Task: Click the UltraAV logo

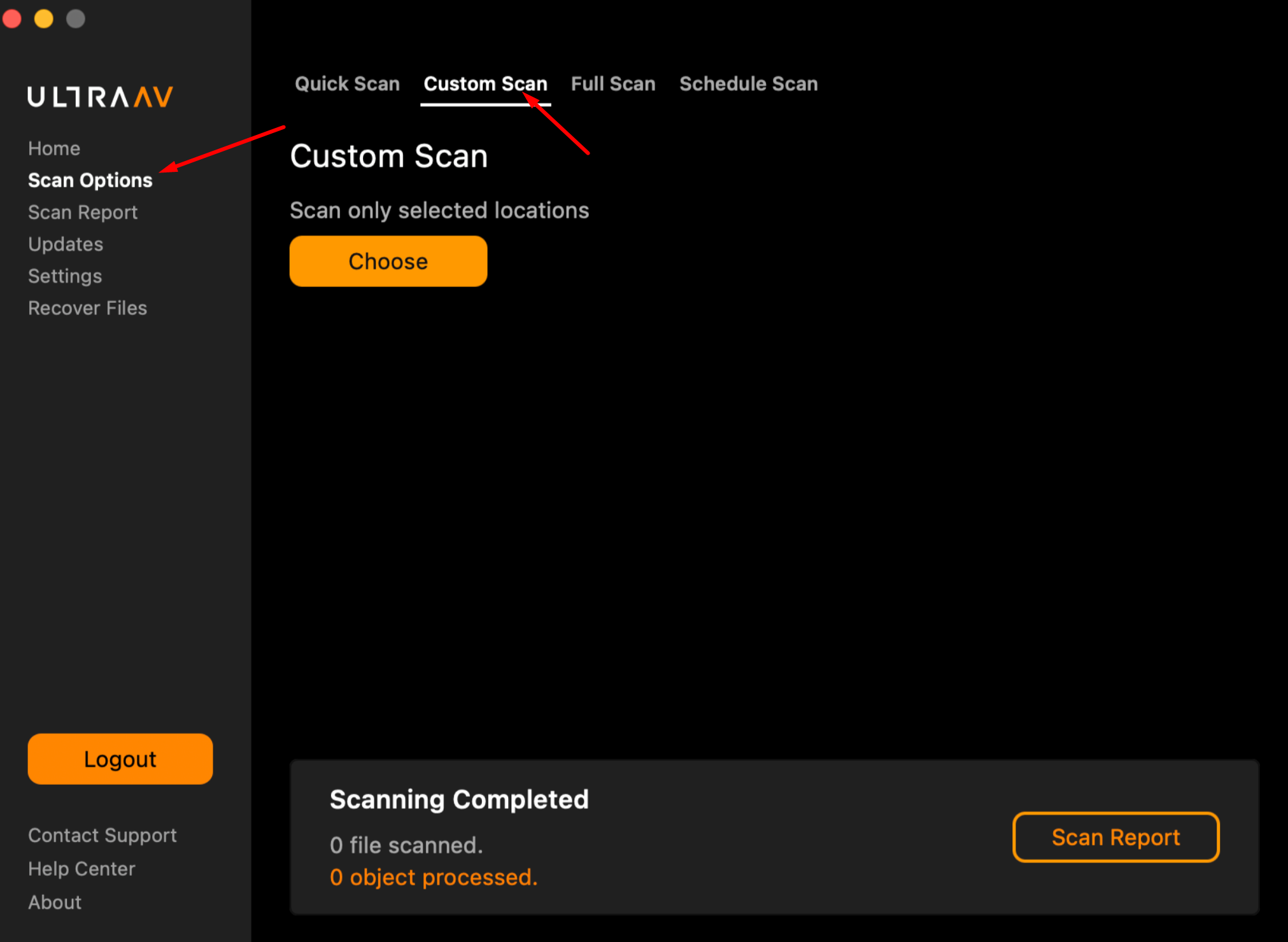Action: coord(100,97)
